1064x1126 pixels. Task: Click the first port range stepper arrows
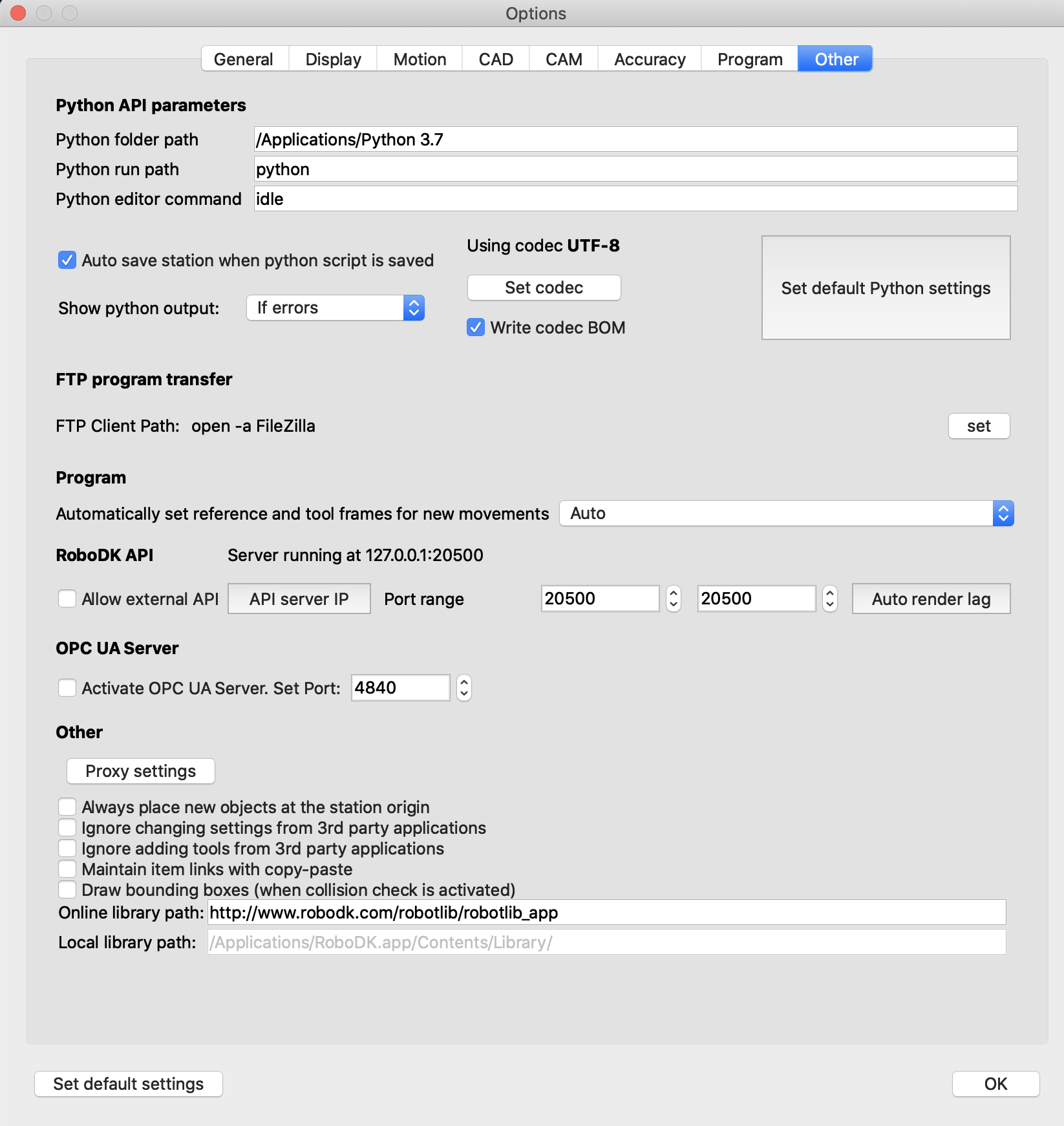click(x=674, y=599)
